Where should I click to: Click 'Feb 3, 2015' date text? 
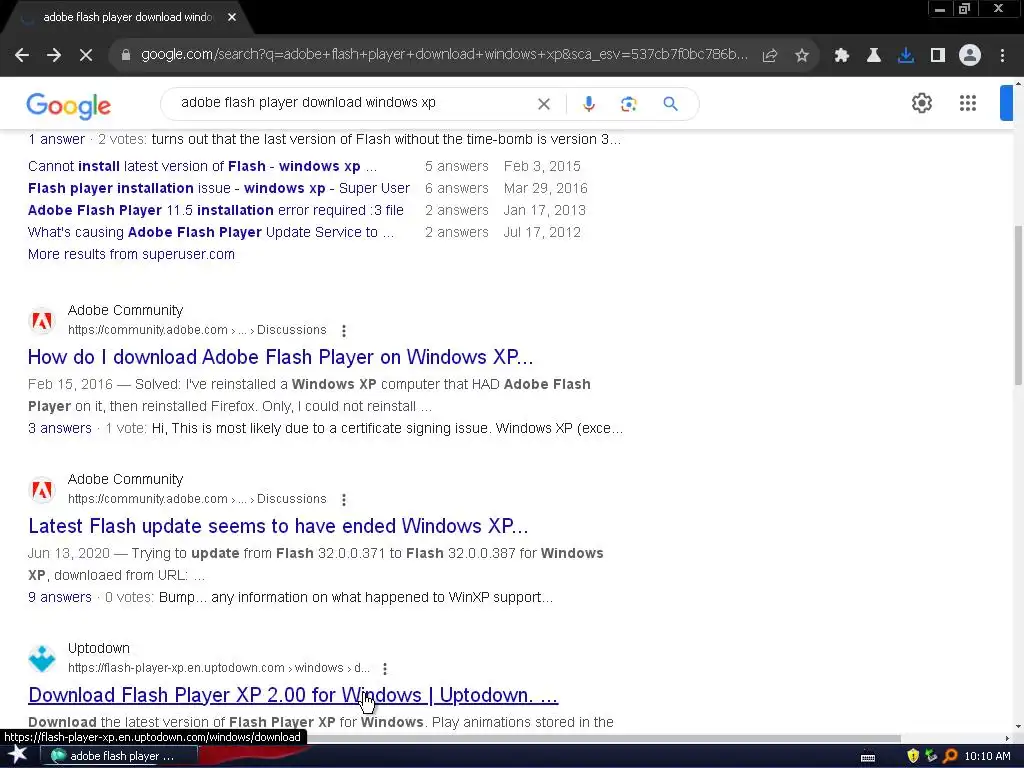pos(542,167)
